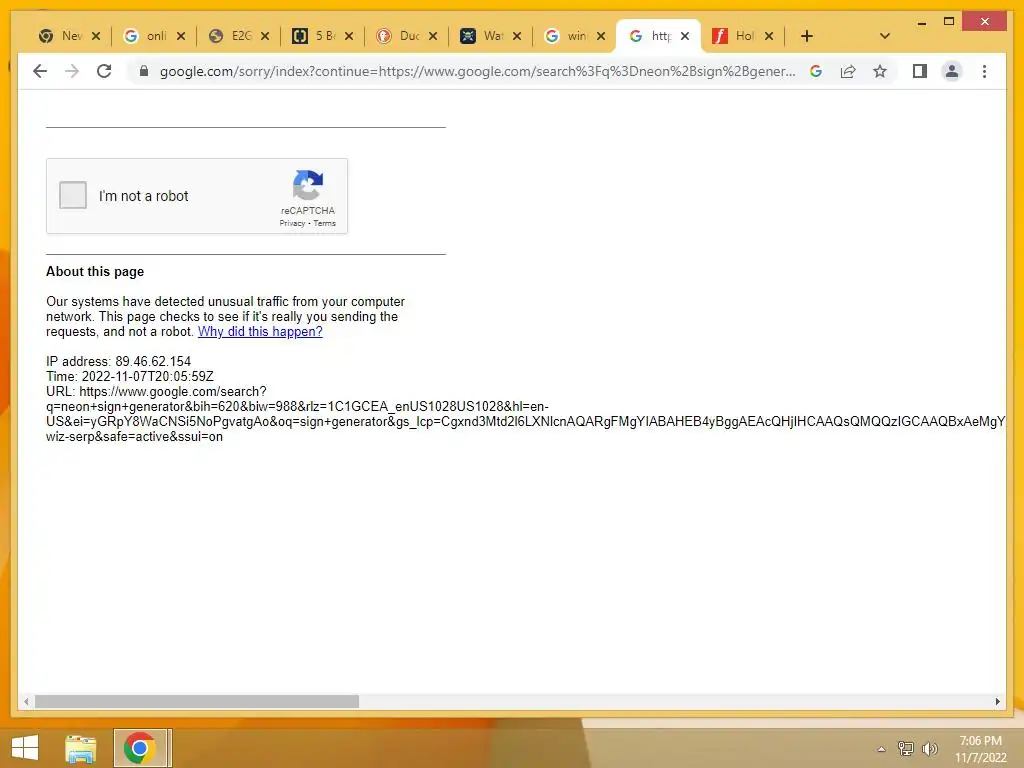The width and height of the screenshot is (1024, 768).
Task: Click the scrollbar left arrow
Action: click(26, 701)
